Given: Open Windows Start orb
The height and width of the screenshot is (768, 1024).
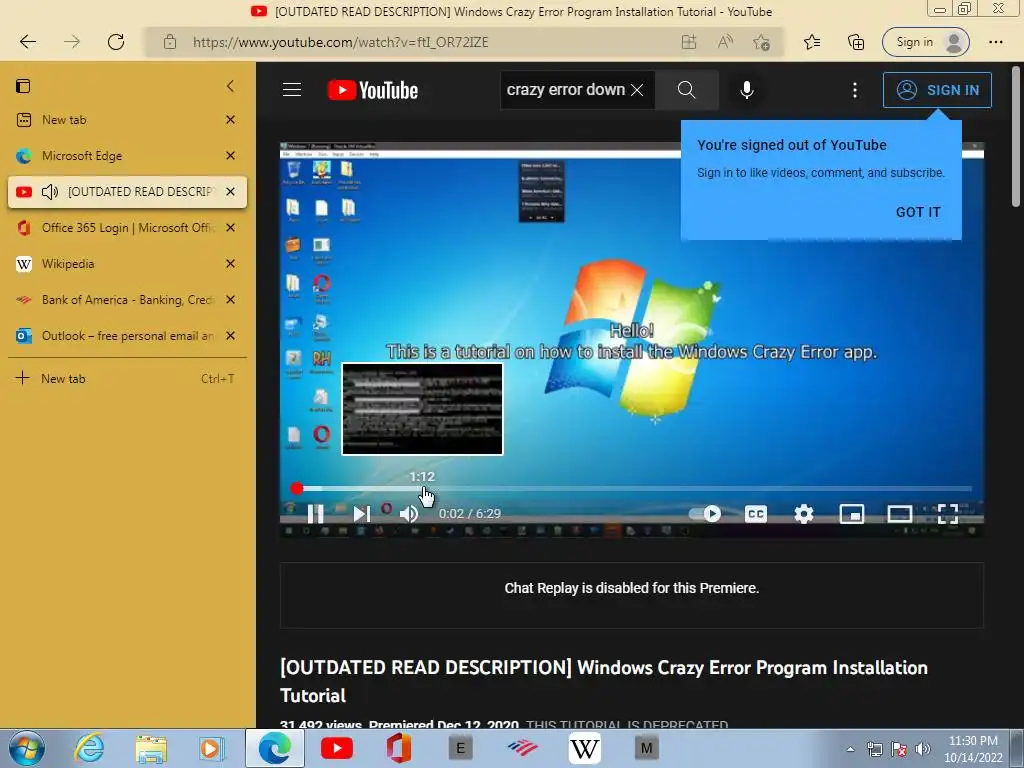Looking at the screenshot, I should click(27, 748).
